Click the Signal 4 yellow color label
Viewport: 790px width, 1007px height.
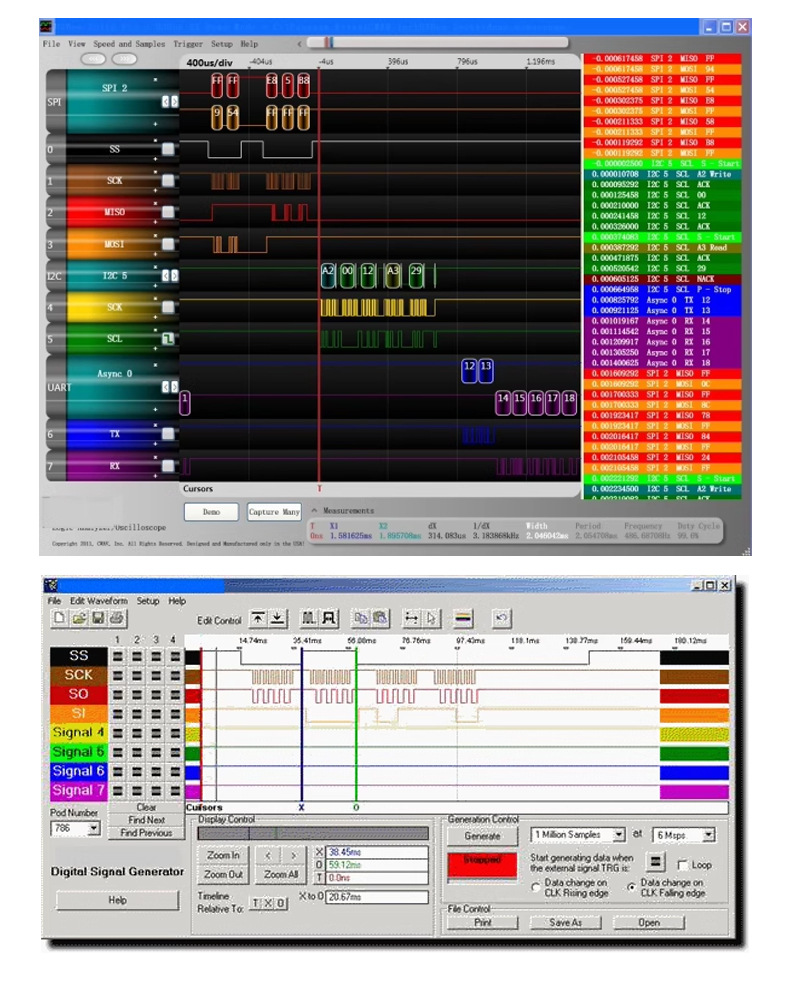coord(78,732)
